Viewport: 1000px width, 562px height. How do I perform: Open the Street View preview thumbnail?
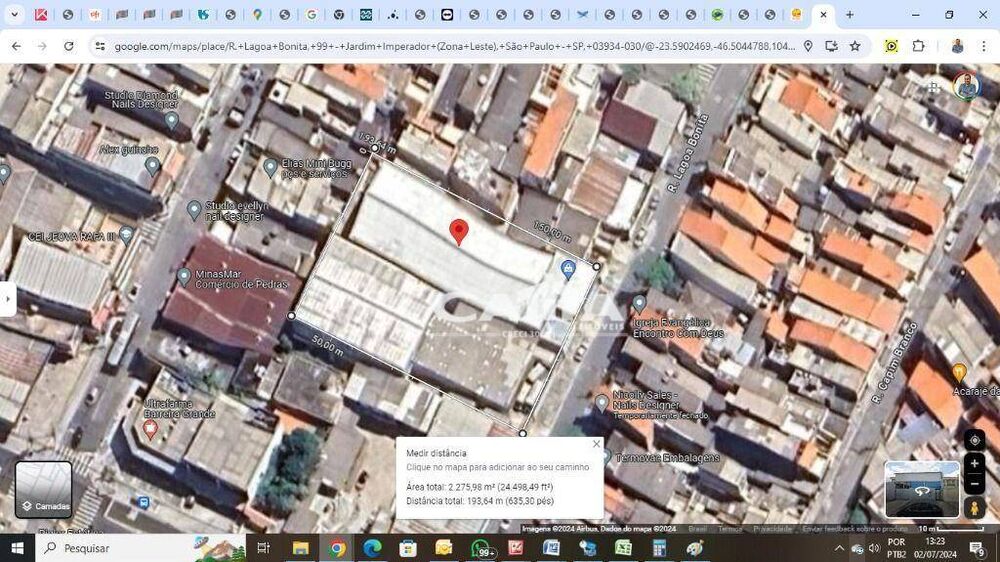coord(922,489)
